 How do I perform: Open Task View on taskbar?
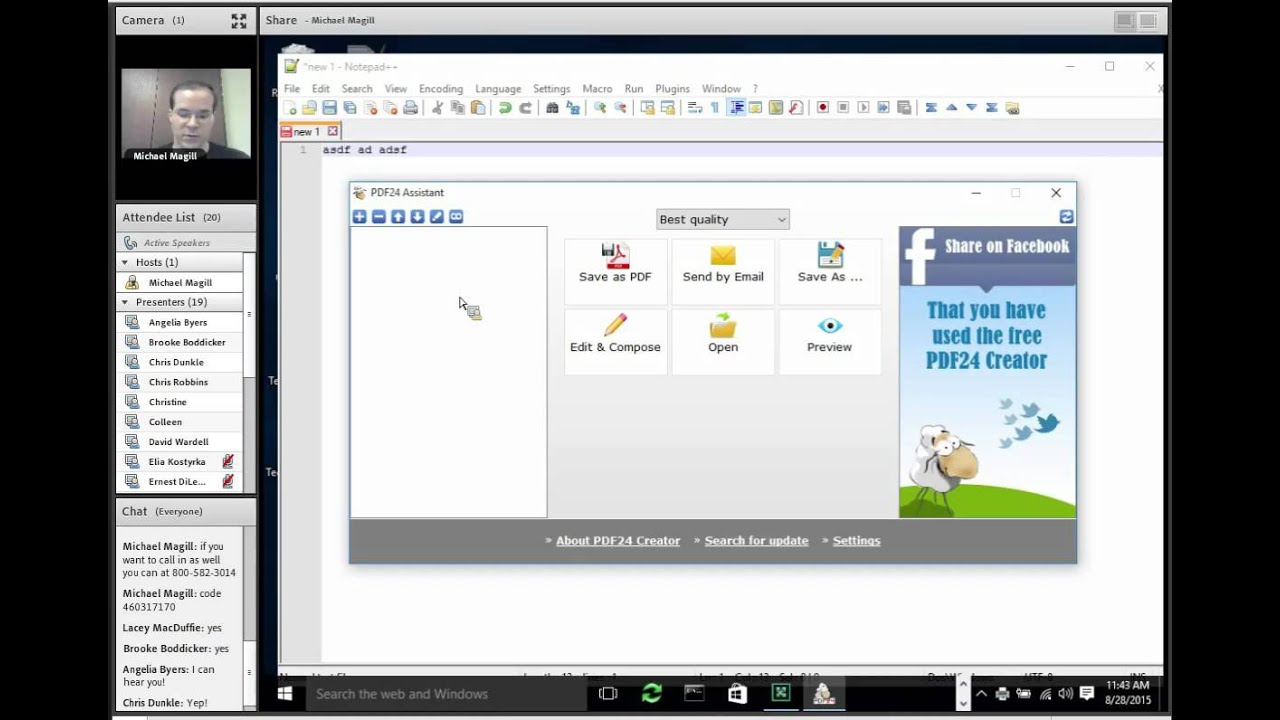point(608,693)
